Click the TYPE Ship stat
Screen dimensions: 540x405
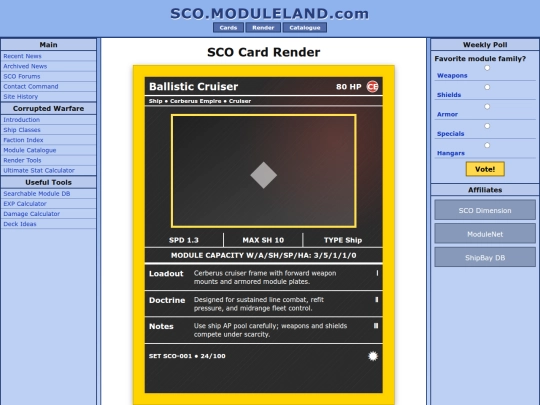point(343,240)
